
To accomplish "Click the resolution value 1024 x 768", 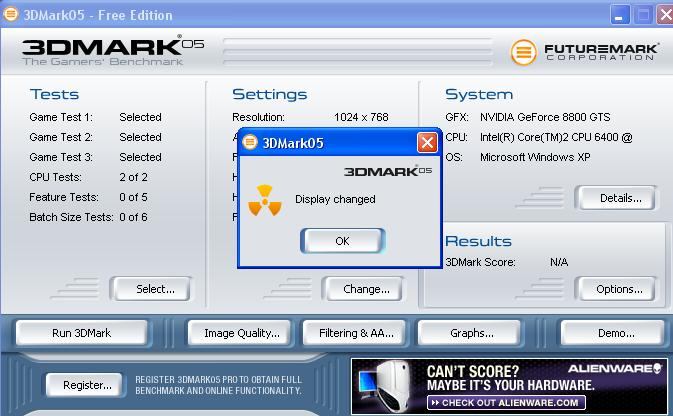I will click(361, 117).
